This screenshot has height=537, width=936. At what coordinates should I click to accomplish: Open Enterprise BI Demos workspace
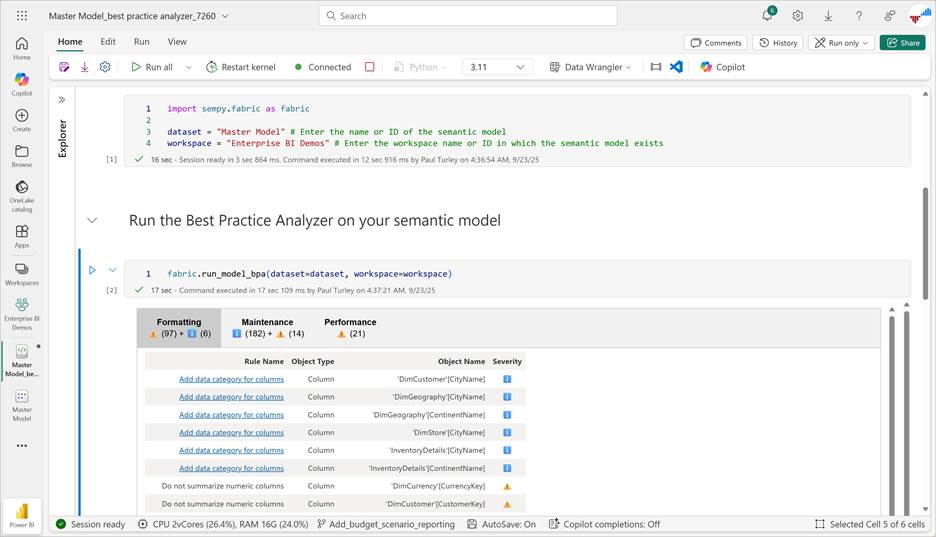[x=21, y=314]
